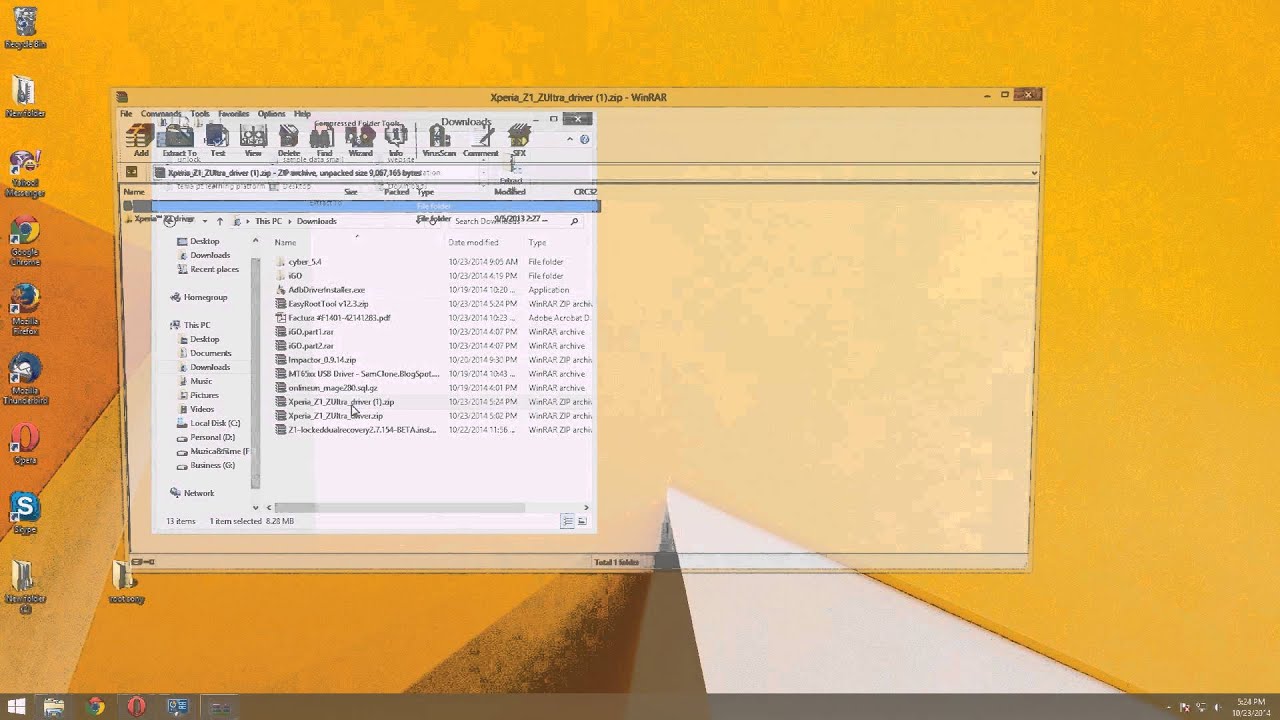Click the Explorer up-folder arrow
Image resolution: width=1280 pixels, height=720 pixels.
[220, 221]
